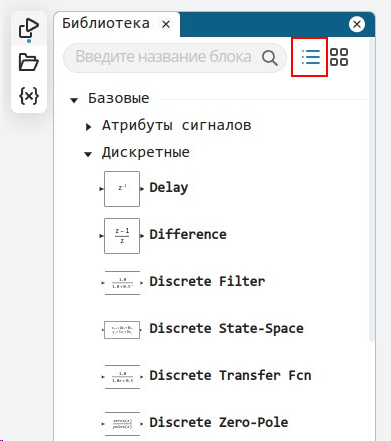Image resolution: width=391 pixels, height=441 pixels.
Task: Expand the Атрибуты сигналов group
Action: click(x=88, y=127)
